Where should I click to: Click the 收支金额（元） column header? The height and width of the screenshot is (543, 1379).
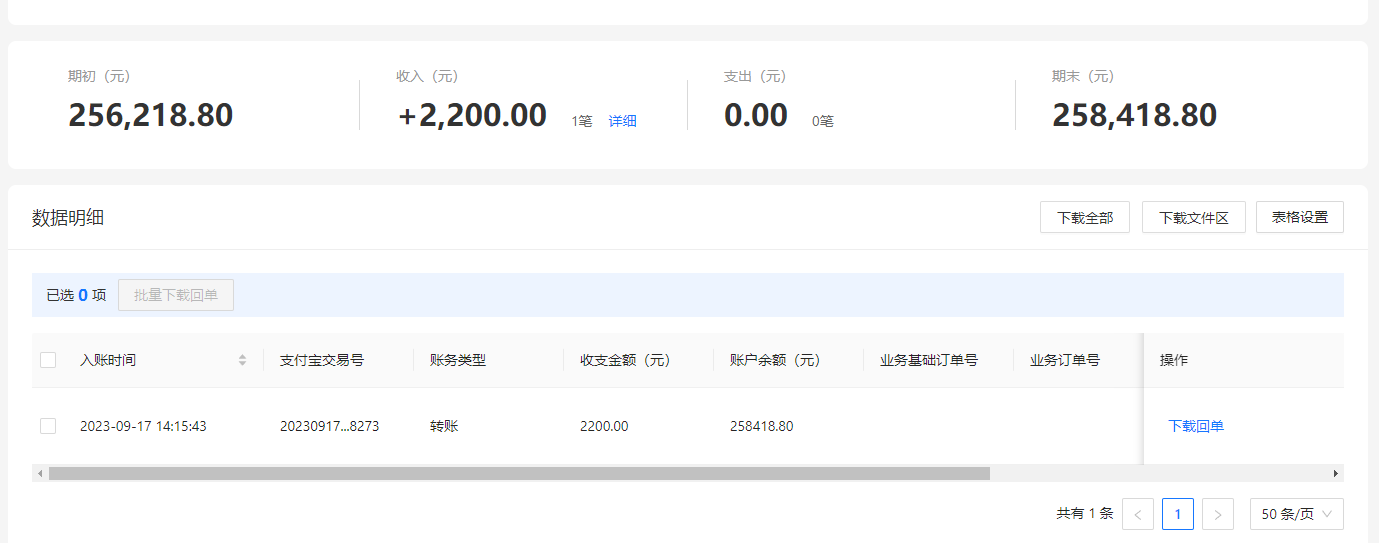pos(625,360)
